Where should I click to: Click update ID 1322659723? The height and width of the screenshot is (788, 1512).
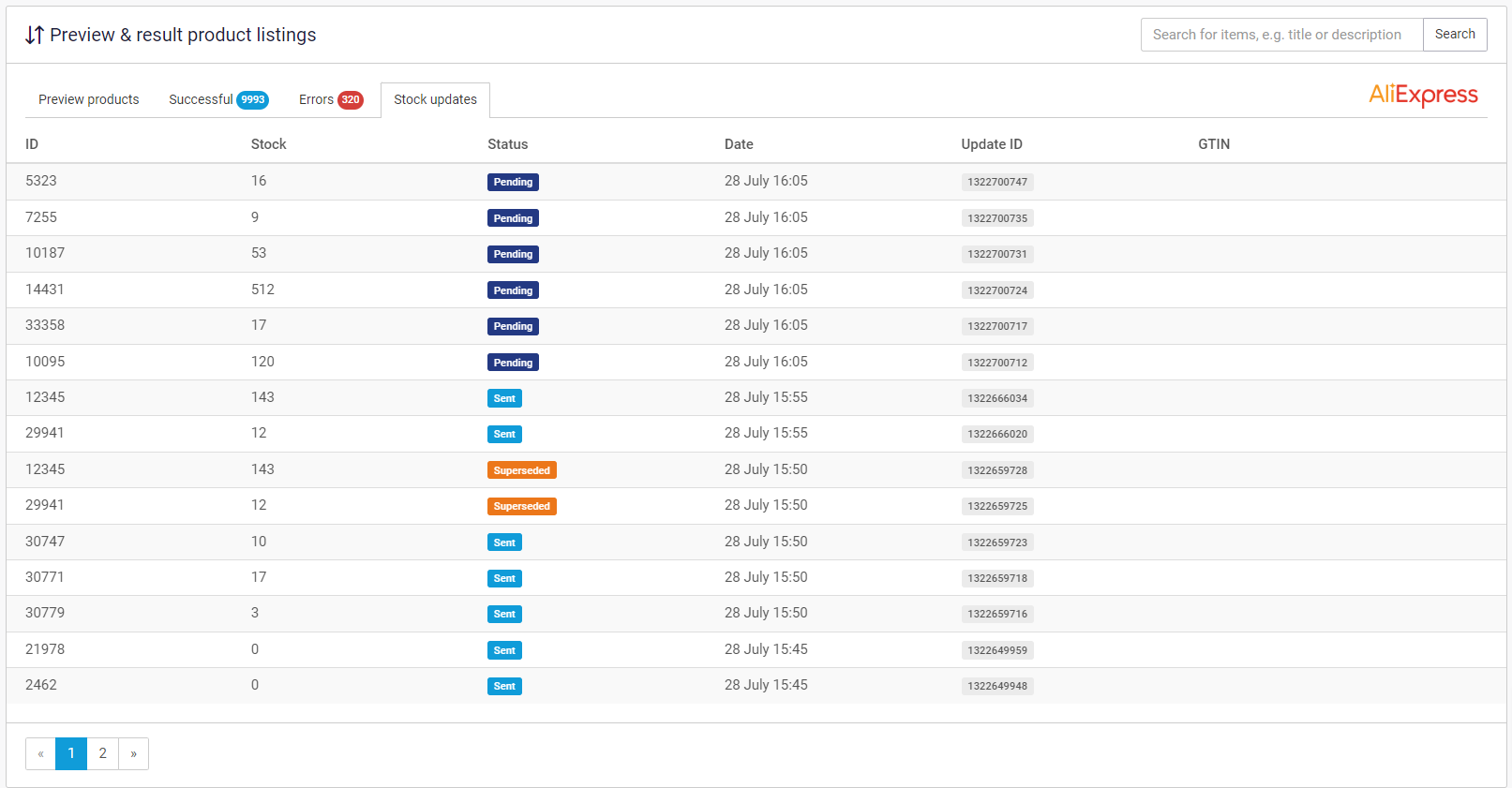click(x=997, y=543)
